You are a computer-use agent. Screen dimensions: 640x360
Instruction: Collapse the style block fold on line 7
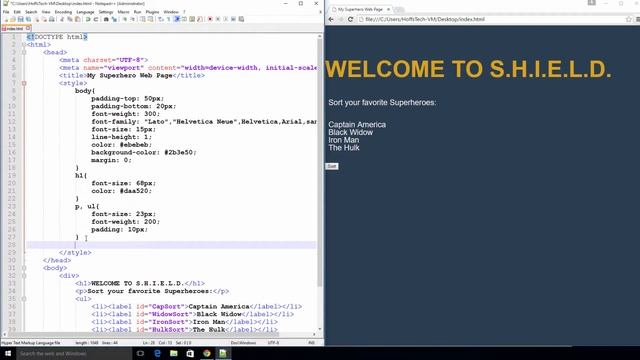[x=24, y=83]
